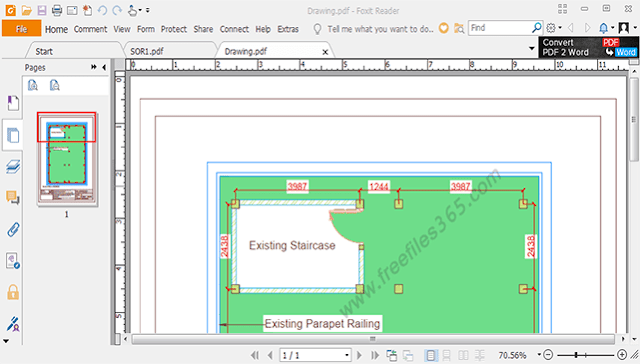Expand more sidebar panels arrow at bottom
Screen dimensions: 640x364
6,341
